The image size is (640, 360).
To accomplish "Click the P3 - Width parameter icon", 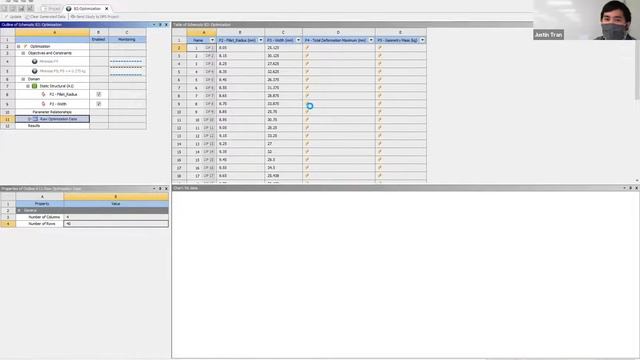I will click(x=44, y=104).
